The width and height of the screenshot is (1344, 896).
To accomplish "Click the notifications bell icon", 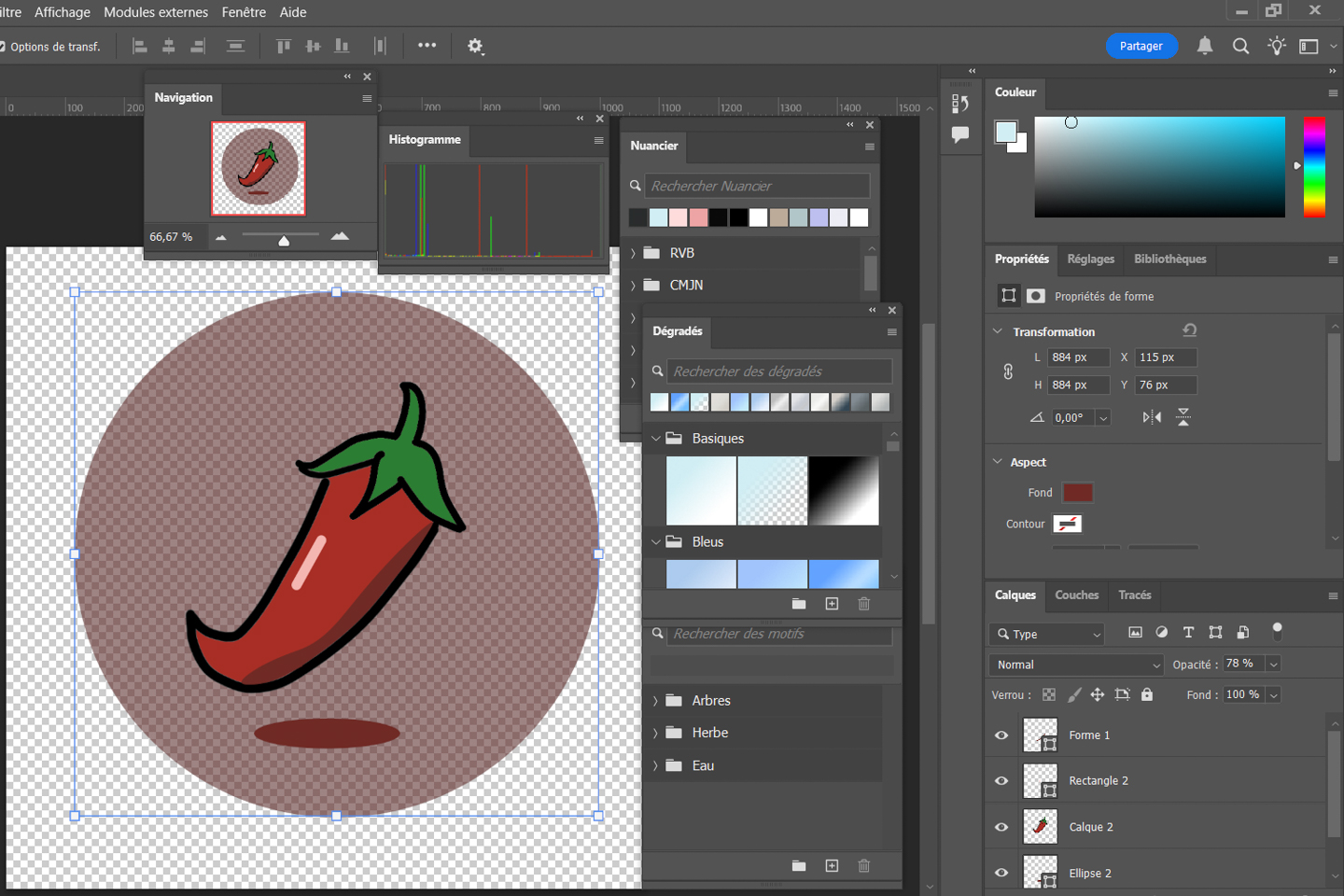I will [x=1205, y=46].
